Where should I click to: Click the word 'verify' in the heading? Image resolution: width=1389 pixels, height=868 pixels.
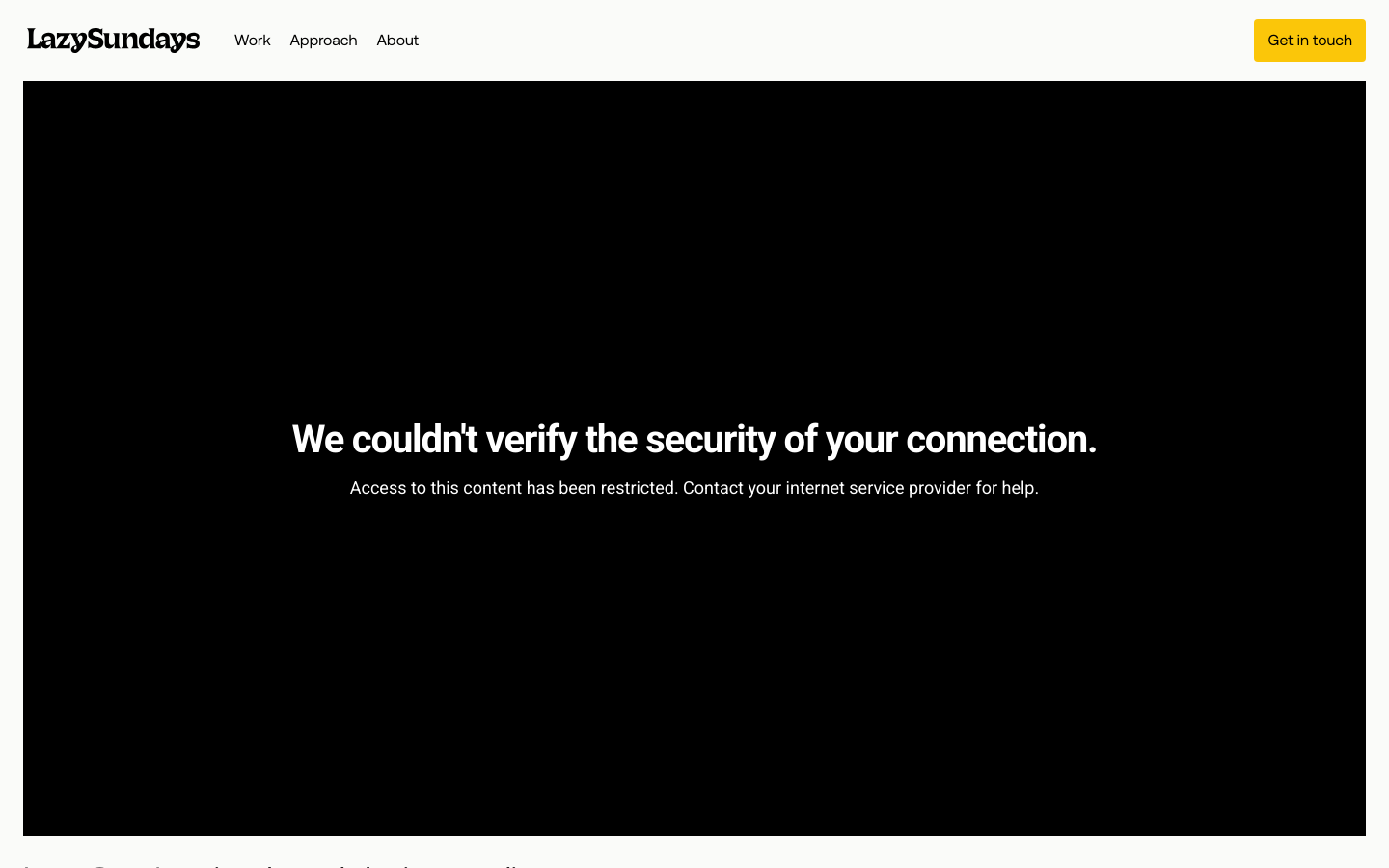click(x=531, y=440)
